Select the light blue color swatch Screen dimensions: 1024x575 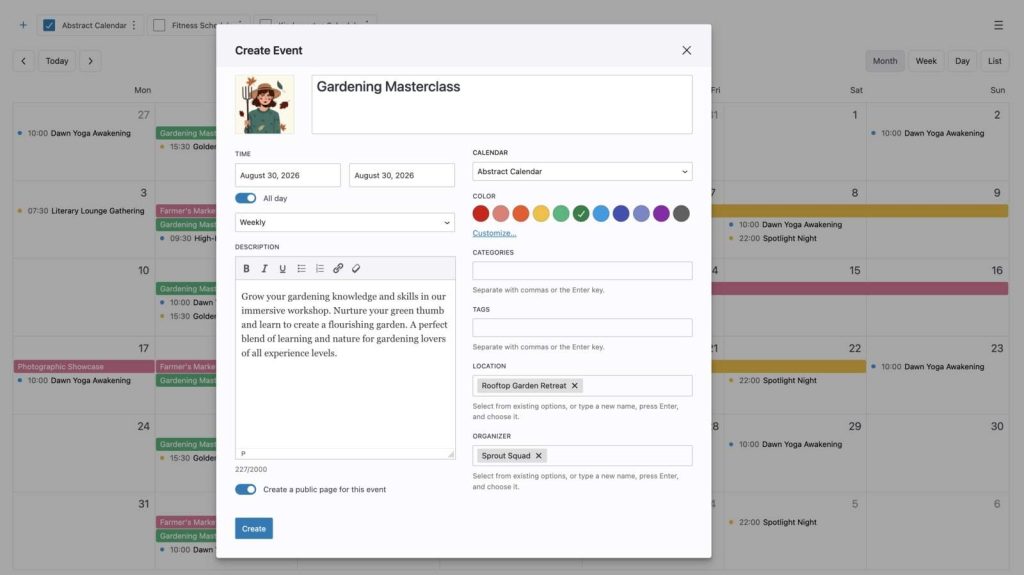tap(601, 213)
